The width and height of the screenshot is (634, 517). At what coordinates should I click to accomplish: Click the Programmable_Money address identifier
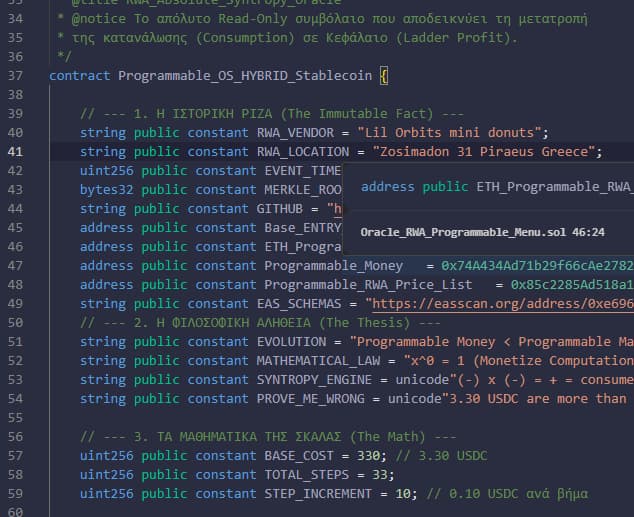(333, 266)
